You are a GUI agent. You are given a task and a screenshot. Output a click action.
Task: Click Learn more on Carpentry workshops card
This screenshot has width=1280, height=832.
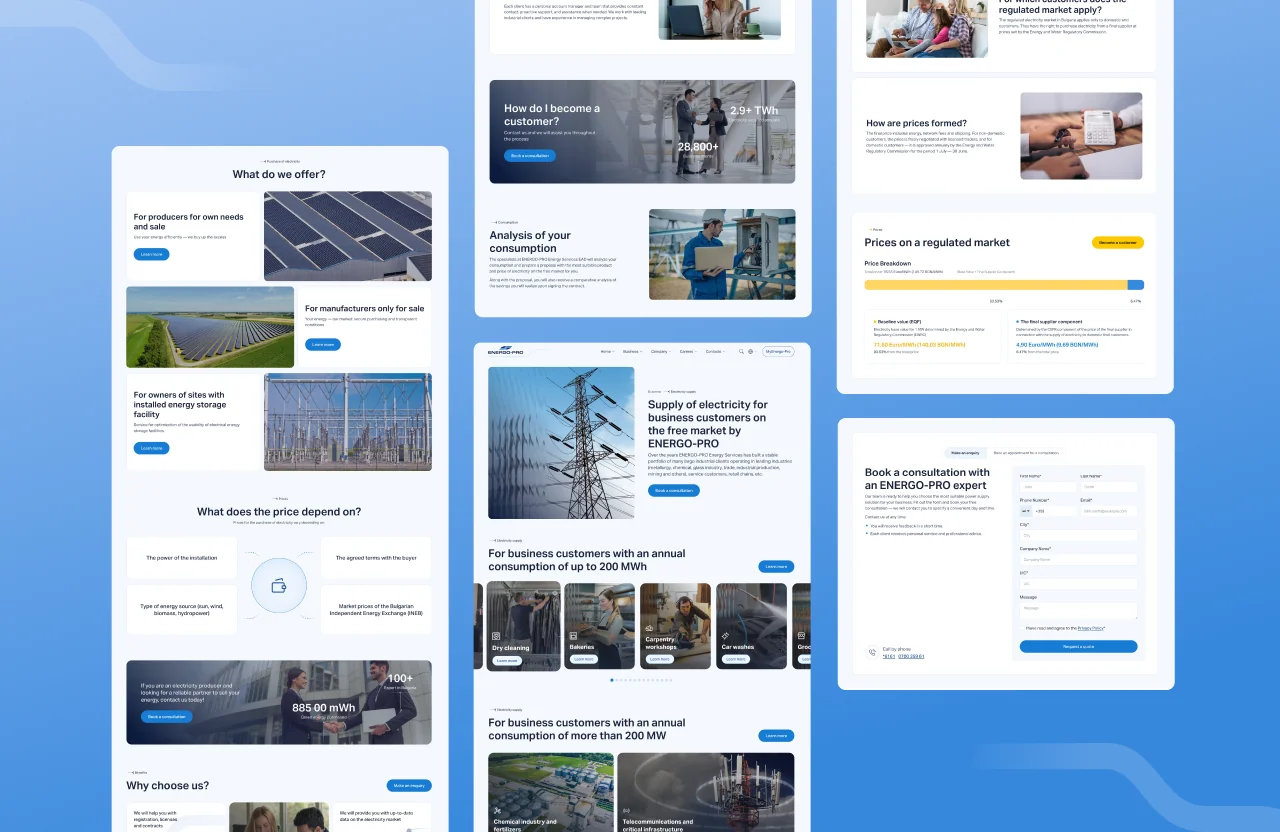659,659
